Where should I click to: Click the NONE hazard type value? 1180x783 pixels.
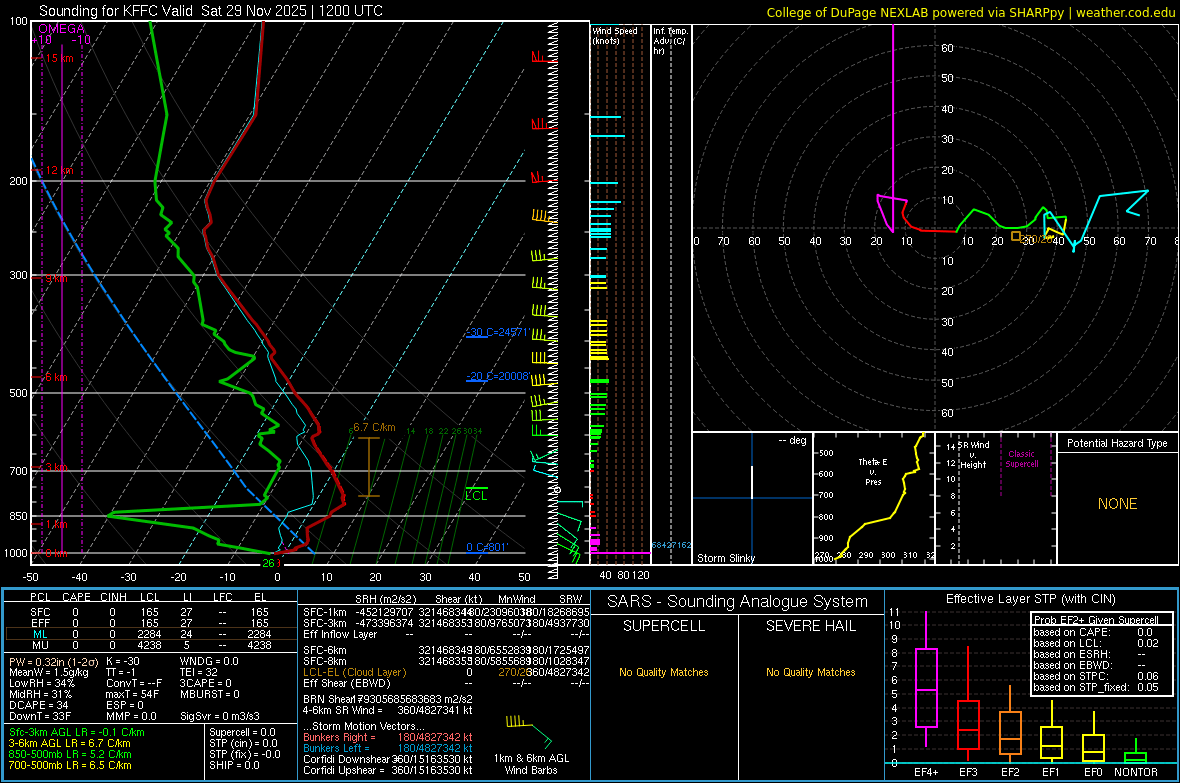(1117, 504)
